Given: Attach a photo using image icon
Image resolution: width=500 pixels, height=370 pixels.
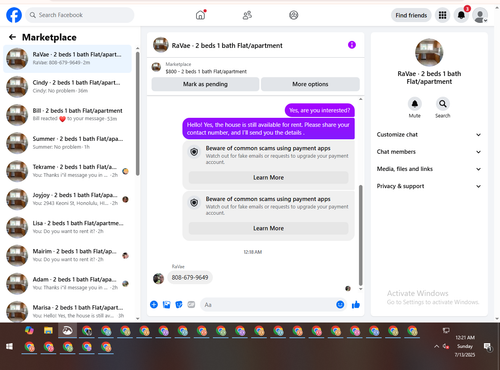Looking at the screenshot, I should (x=166, y=304).
